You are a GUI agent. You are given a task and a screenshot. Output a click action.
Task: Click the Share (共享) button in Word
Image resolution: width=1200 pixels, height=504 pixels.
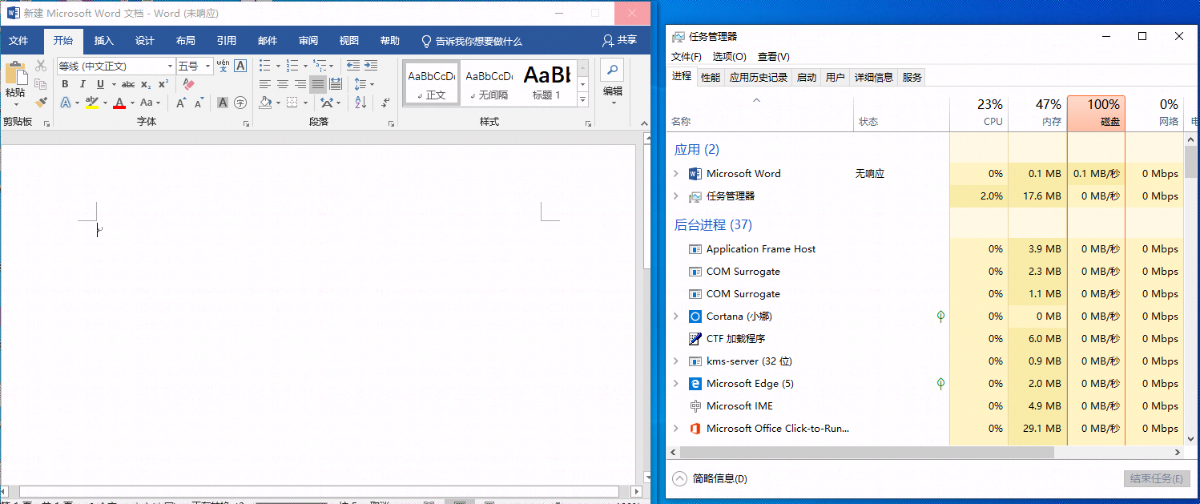point(619,41)
